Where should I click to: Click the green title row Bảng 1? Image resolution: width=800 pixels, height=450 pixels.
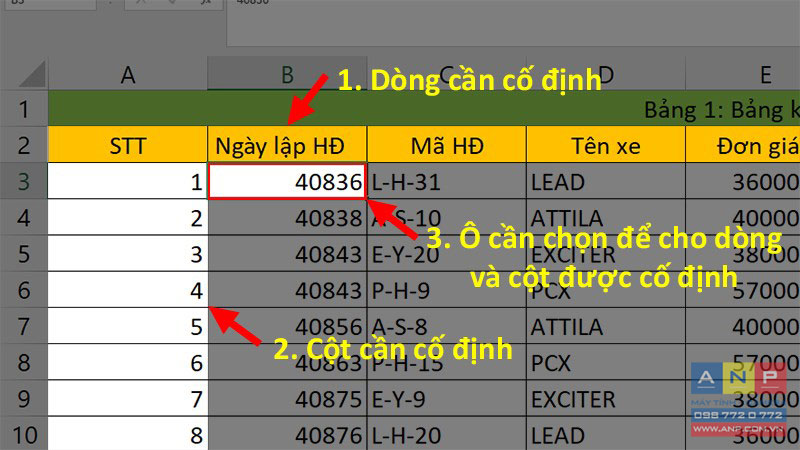(x=424, y=109)
